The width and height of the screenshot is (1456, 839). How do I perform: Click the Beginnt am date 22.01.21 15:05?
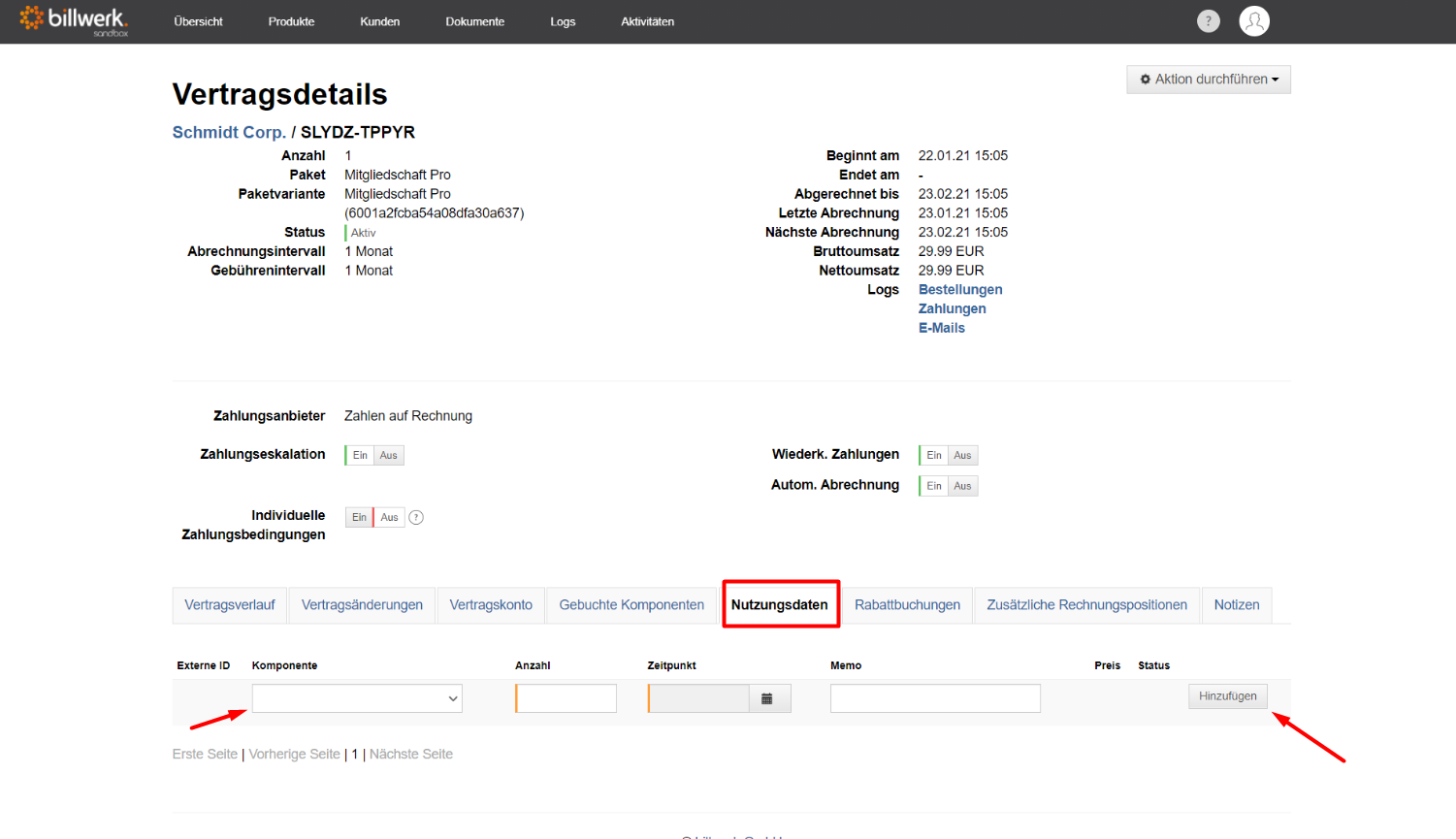pyautogui.click(x=963, y=155)
